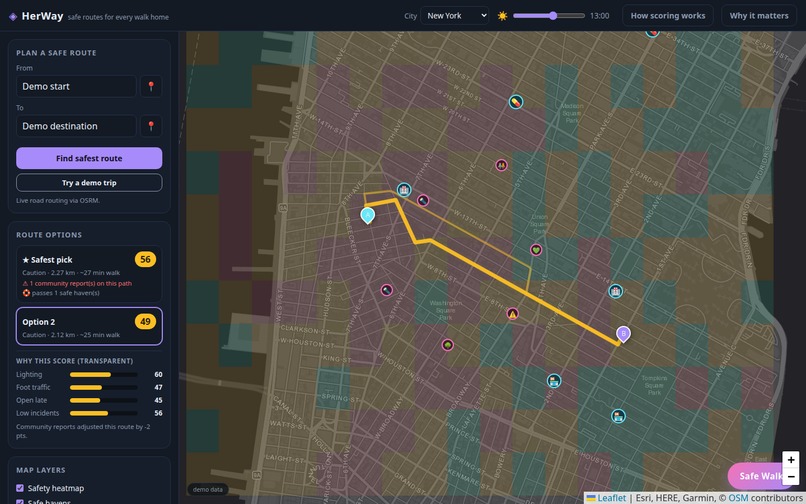Click the community report warning text

click(x=77, y=283)
